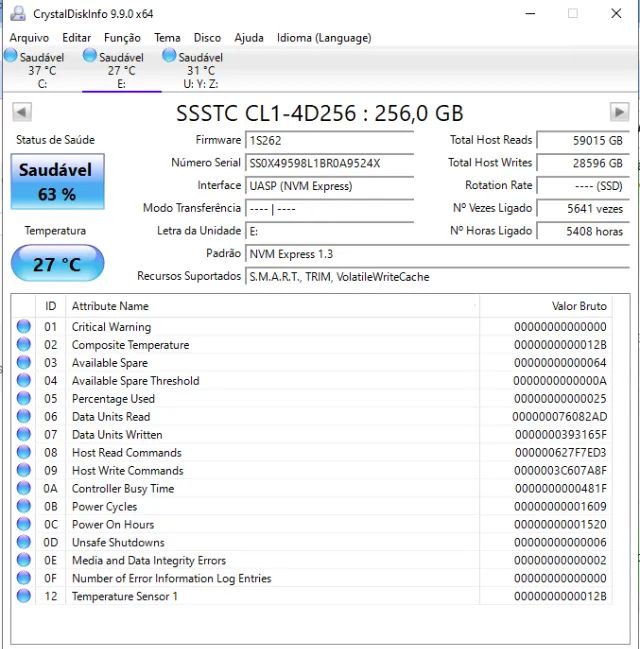Open the Função menu
Viewport: 640px width, 649px height.
(122, 38)
